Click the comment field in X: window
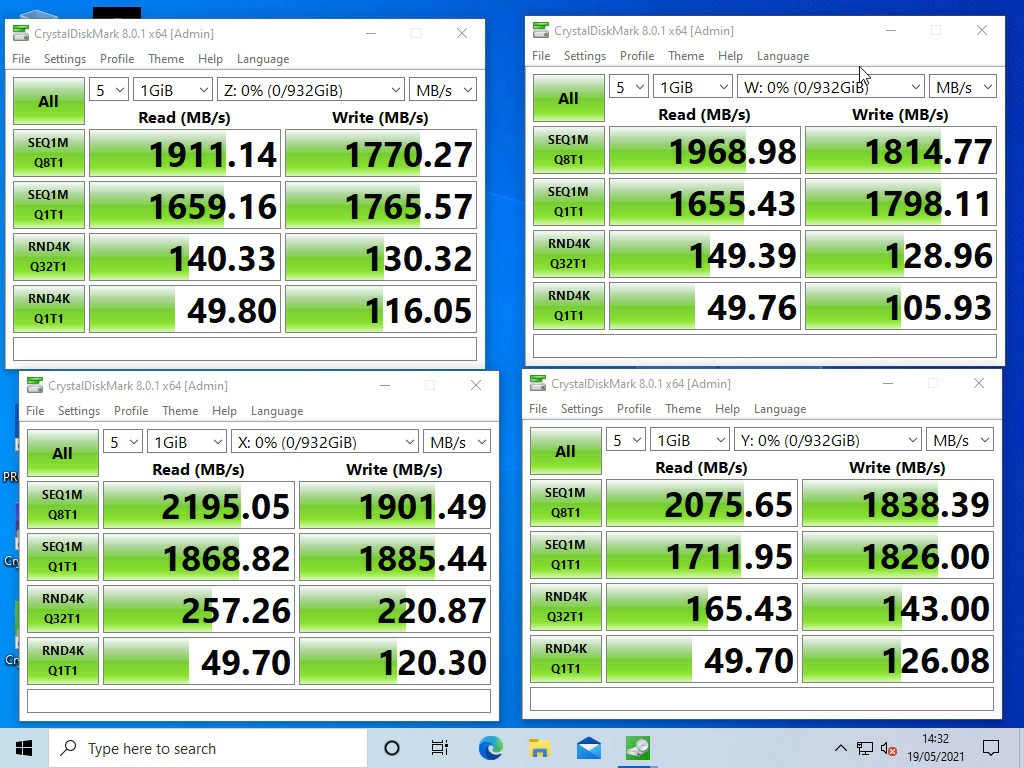 pyautogui.click(x=259, y=701)
